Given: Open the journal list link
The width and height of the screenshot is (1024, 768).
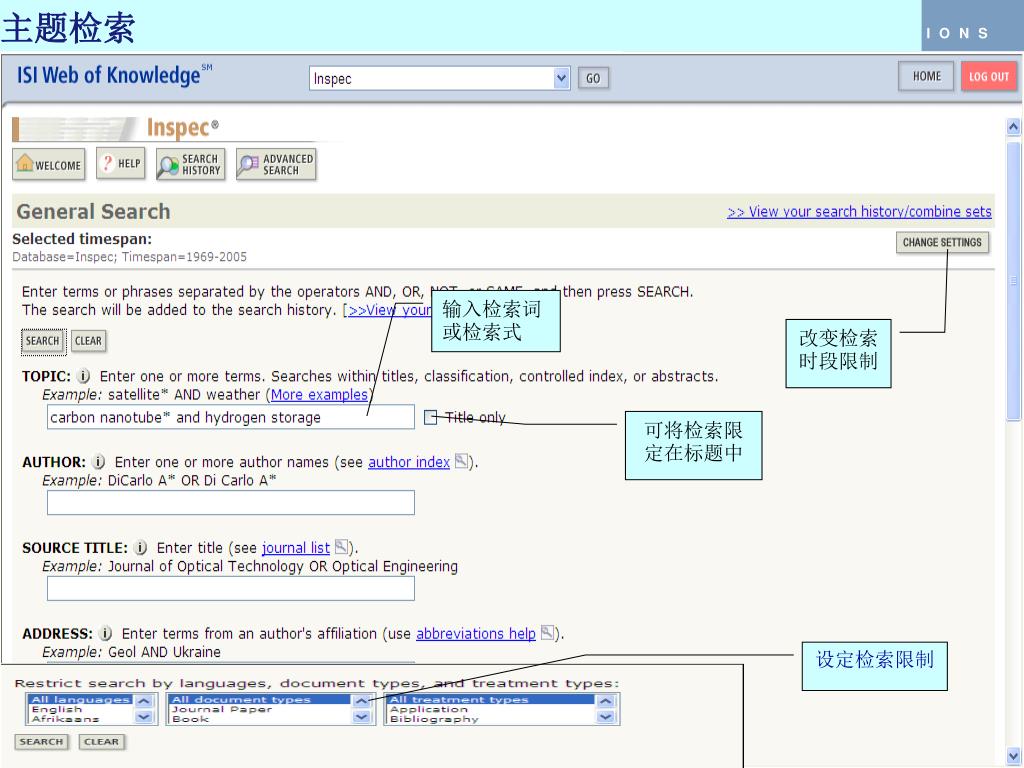Looking at the screenshot, I should [x=296, y=548].
